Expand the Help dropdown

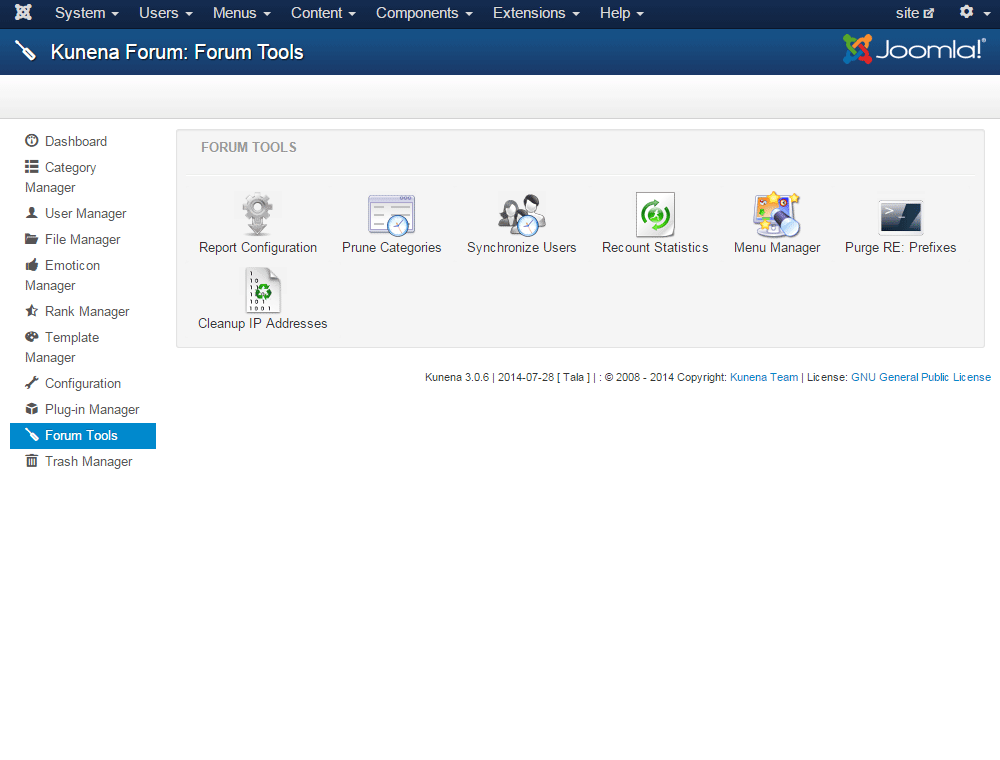point(622,13)
